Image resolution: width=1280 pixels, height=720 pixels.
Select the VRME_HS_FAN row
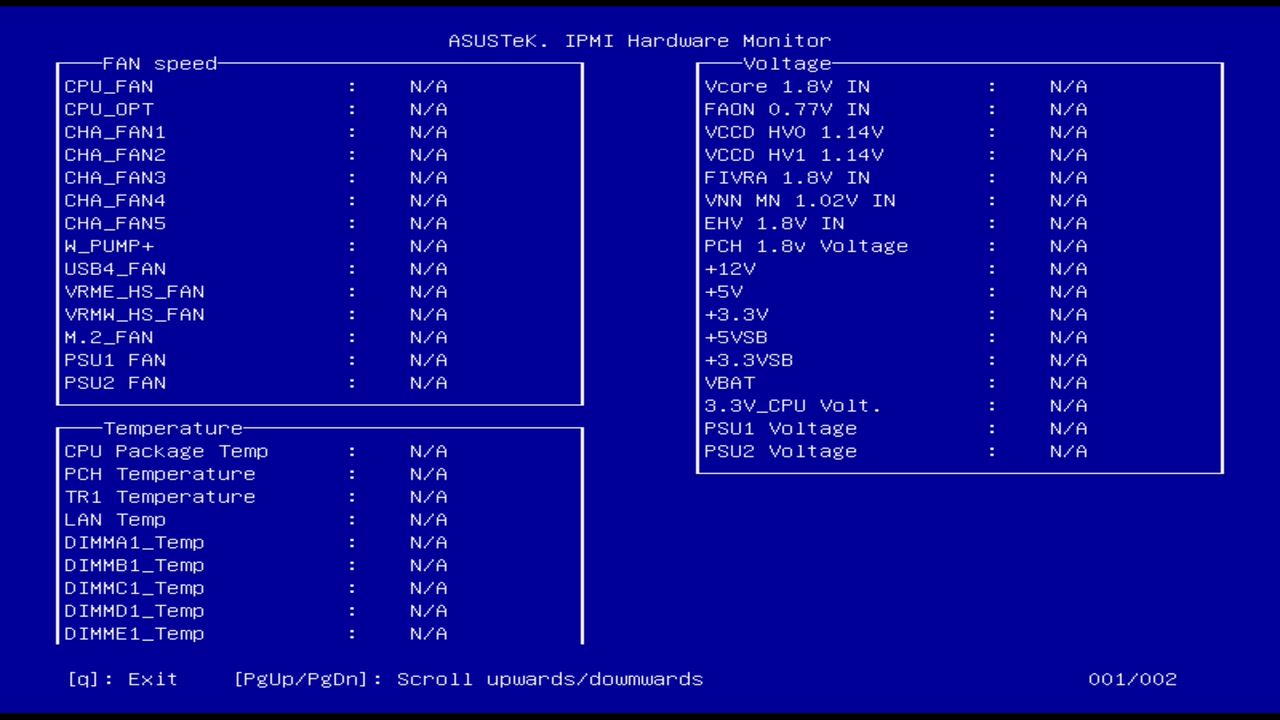tap(134, 291)
